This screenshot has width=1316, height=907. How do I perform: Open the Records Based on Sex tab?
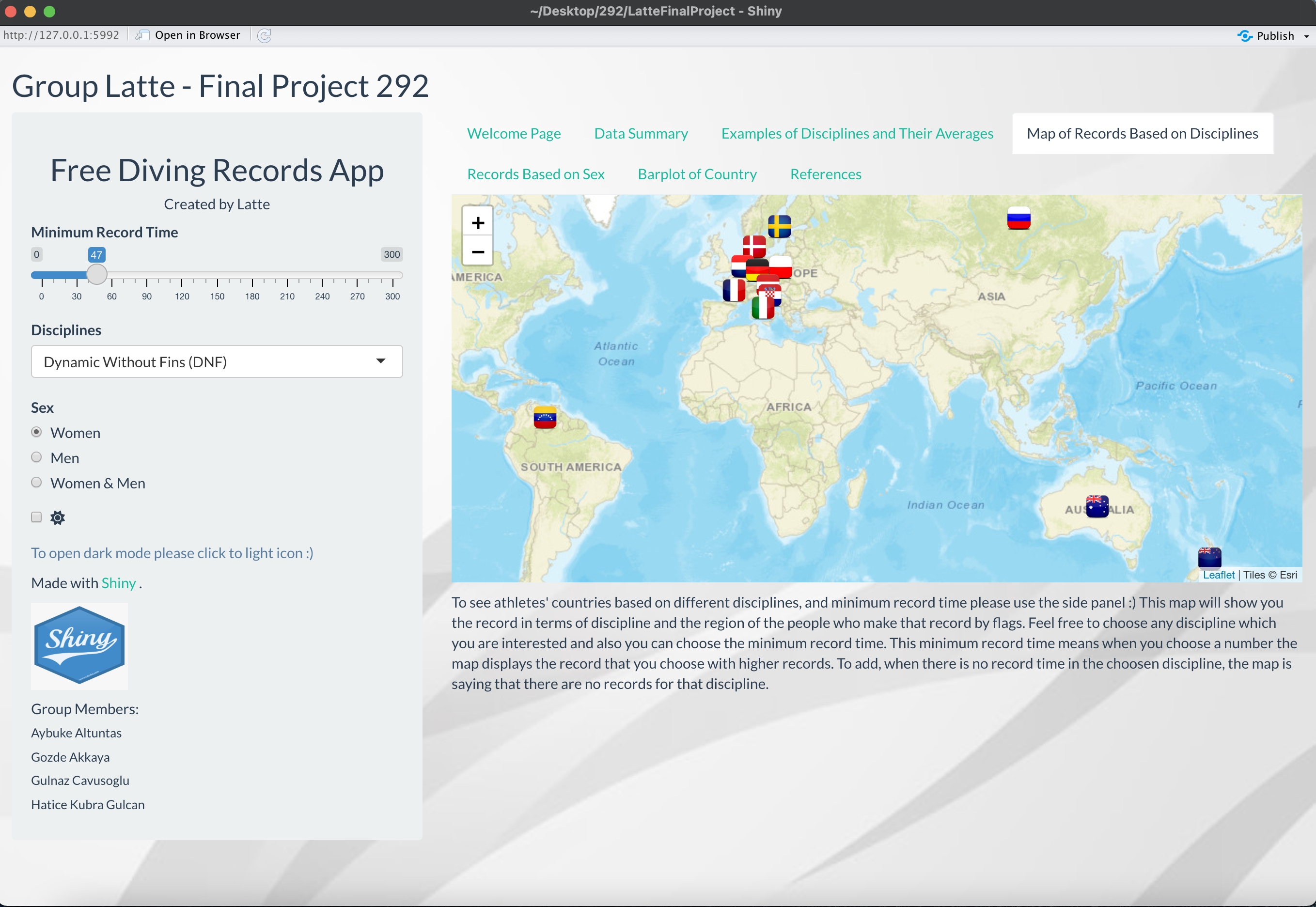[535, 174]
